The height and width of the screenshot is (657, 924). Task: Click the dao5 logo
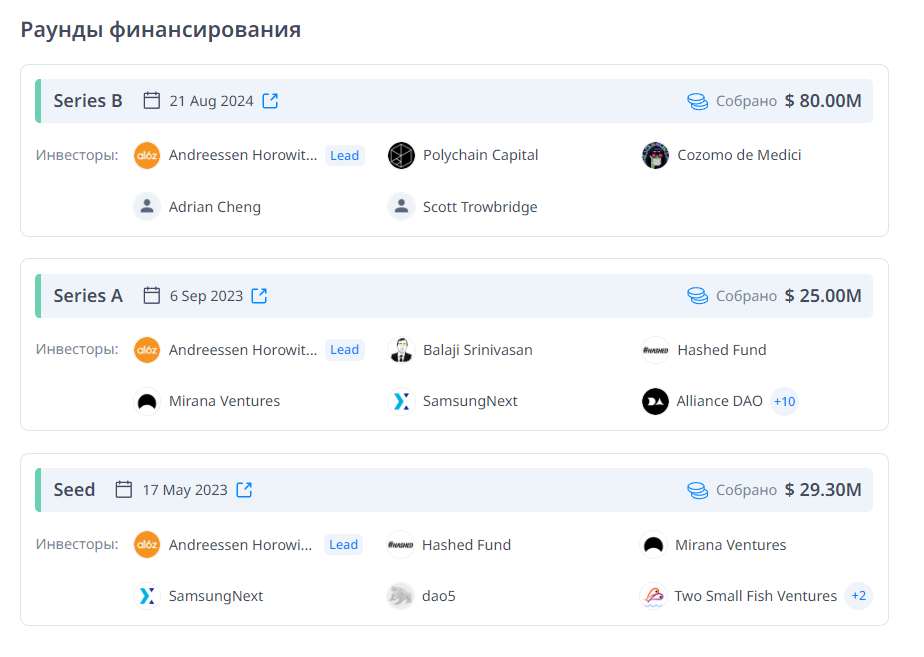(400, 596)
